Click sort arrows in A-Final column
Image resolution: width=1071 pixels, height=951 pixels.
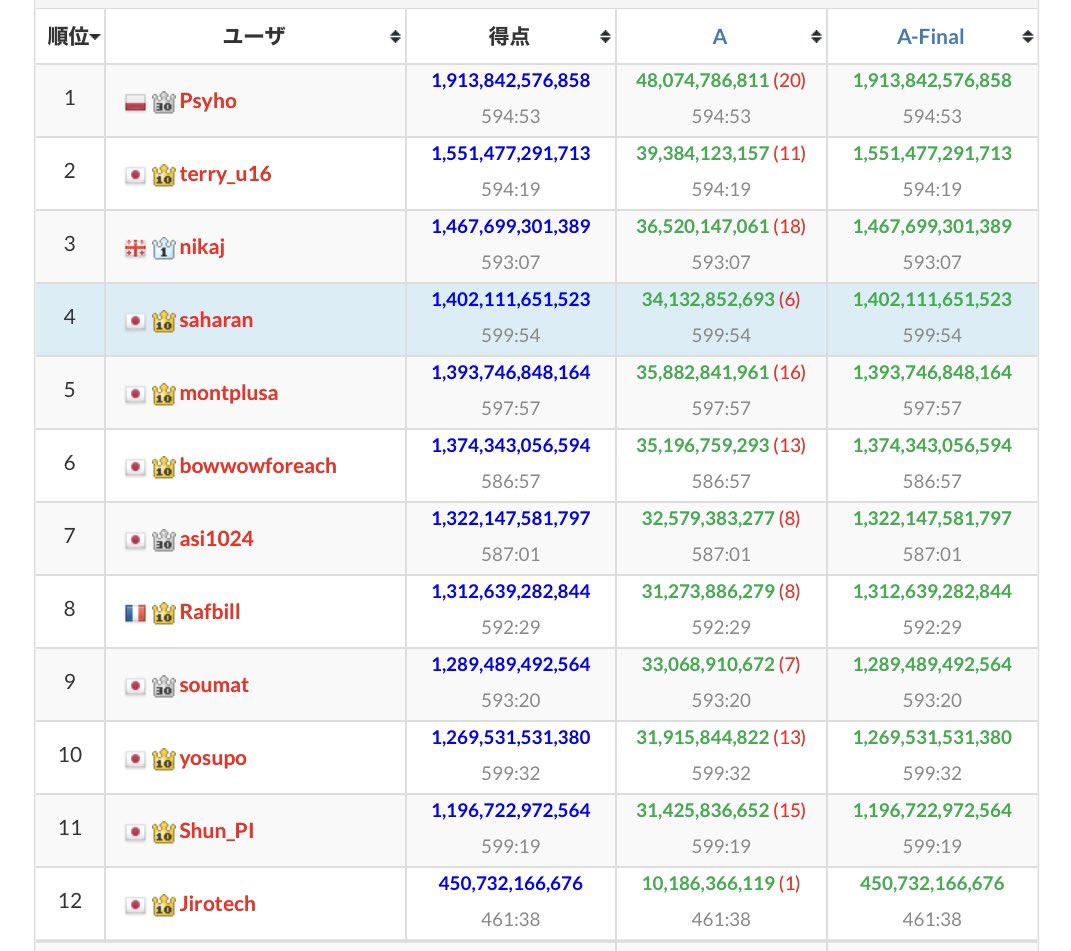click(1028, 37)
